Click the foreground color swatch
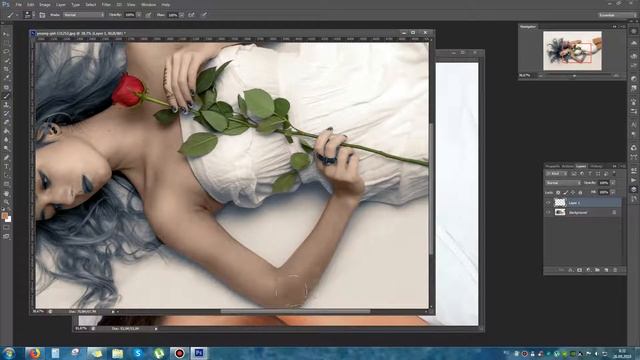Image resolution: width=640 pixels, height=360 pixels. point(4,216)
